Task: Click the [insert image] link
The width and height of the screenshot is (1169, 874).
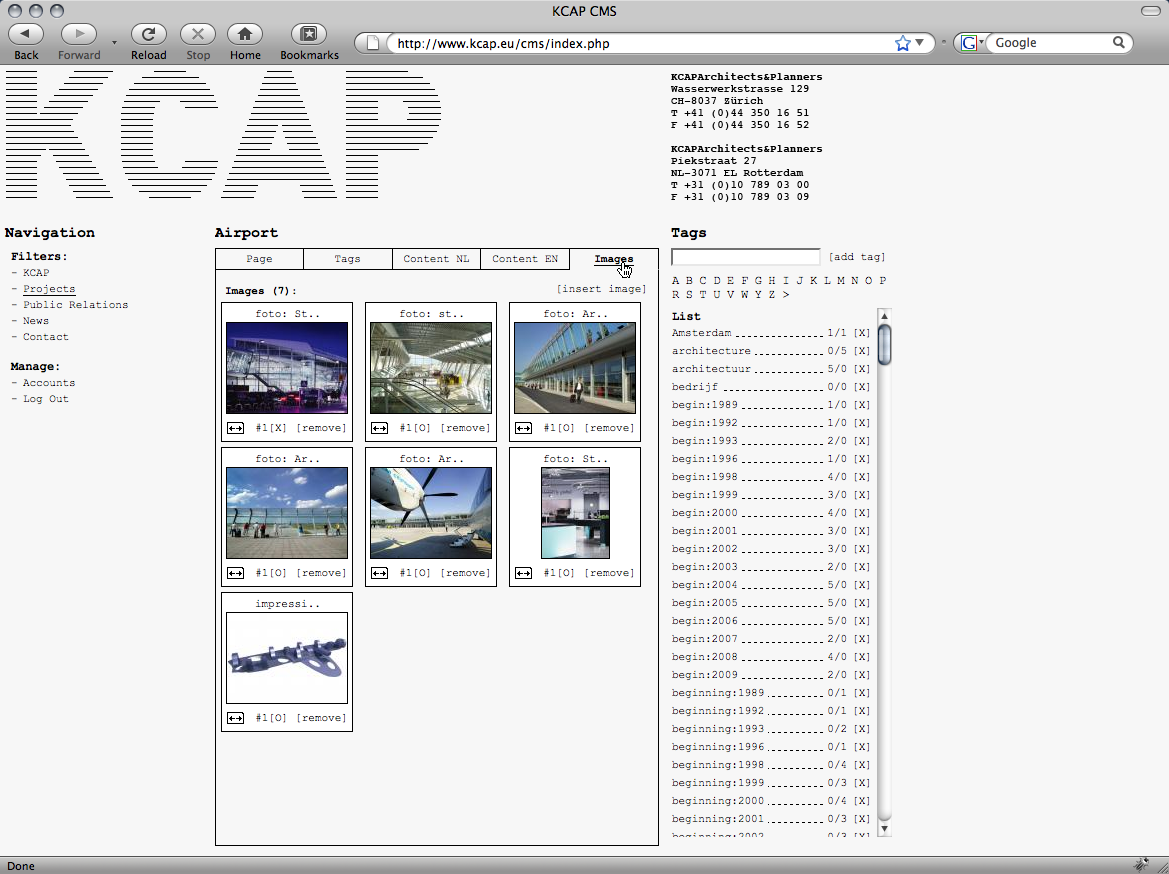Action: click(x=601, y=289)
